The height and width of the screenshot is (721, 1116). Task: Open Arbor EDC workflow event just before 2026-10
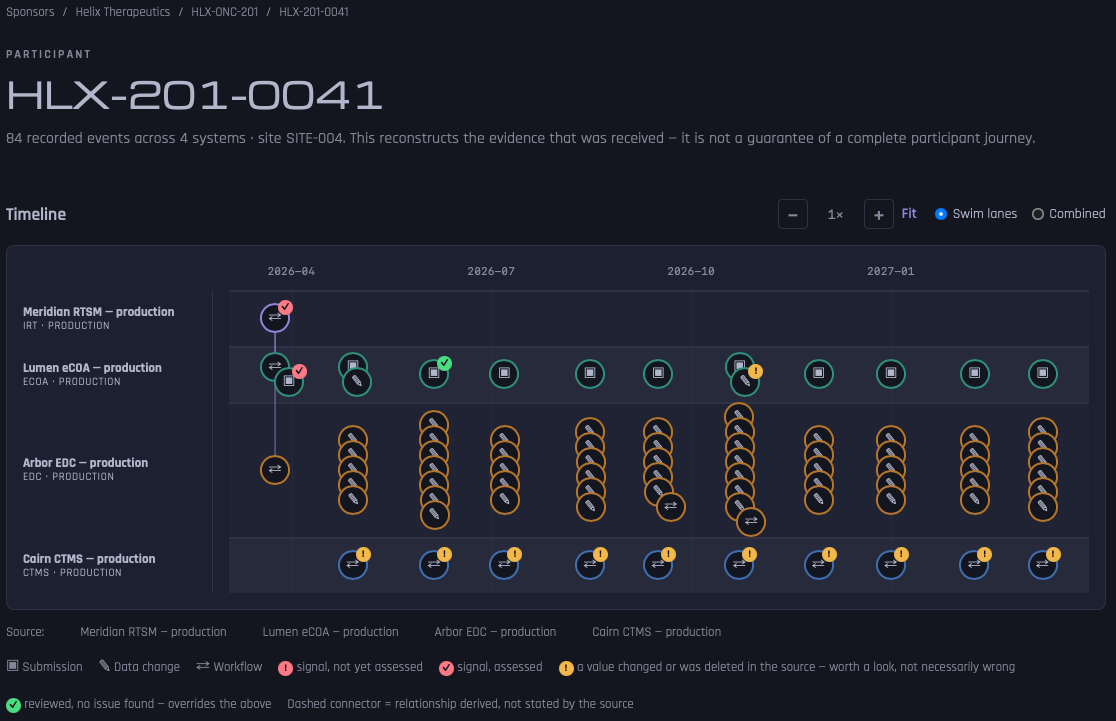670,507
